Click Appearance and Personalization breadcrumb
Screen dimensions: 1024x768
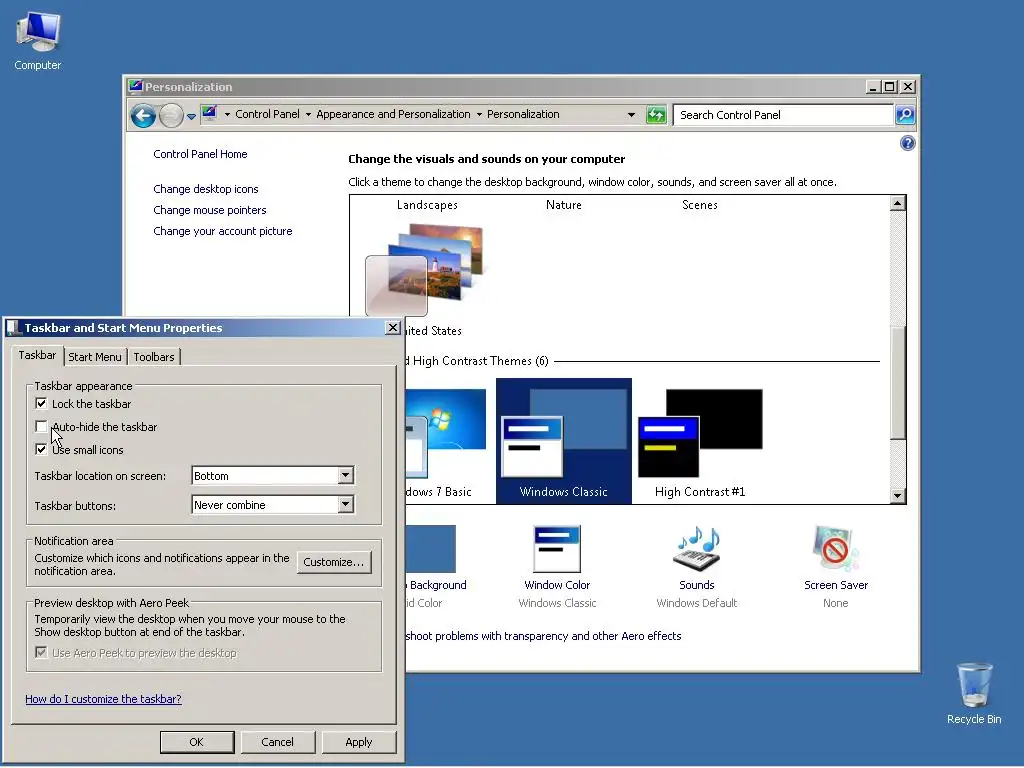(393, 114)
